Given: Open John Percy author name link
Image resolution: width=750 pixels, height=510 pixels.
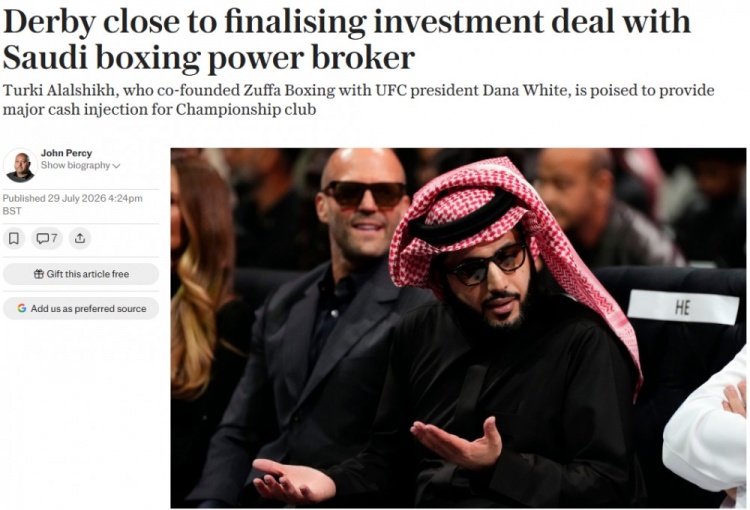Looking at the screenshot, I should 66,153.
